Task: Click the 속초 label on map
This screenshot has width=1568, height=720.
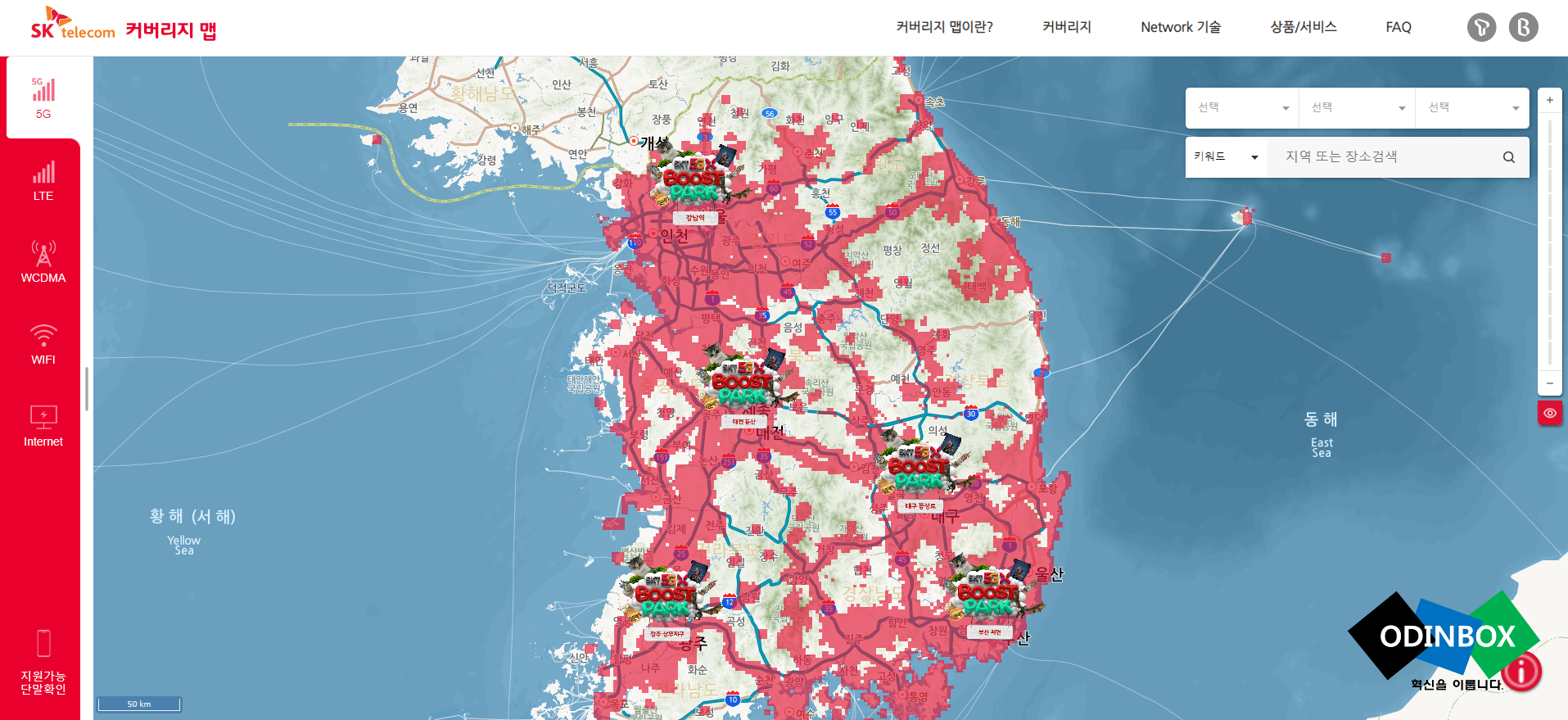Action: (x=935, y=102)
